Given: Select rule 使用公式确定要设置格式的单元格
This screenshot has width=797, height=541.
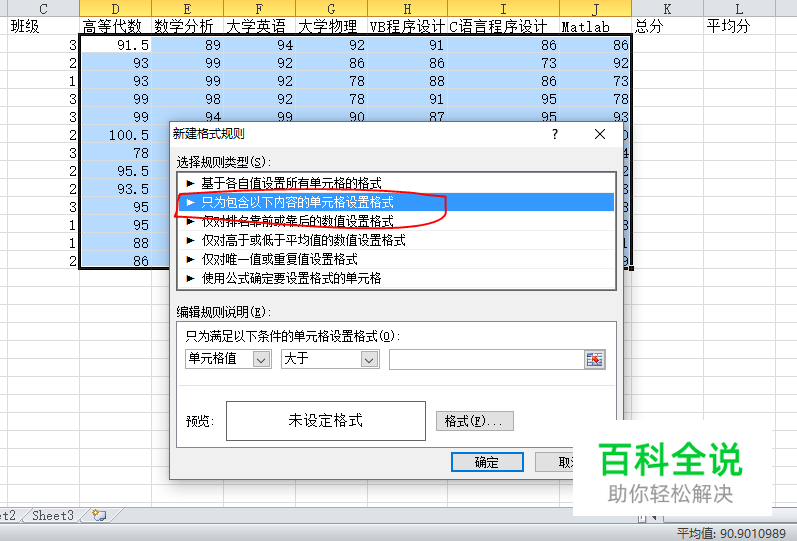Looking at the screenshot, I should tap(396, 278).
